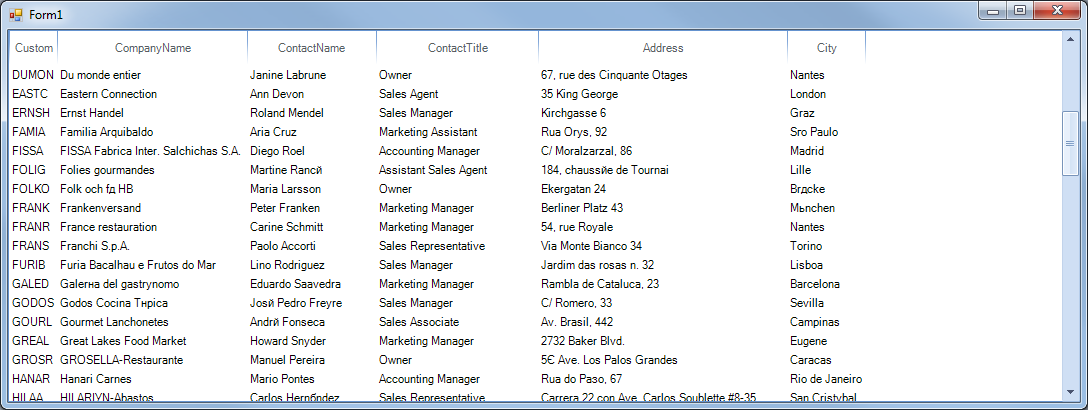The width and height of the screenshot is (1088, 410).
Task: Click the vertical scrollbar thumb
Action: pos(1070,144)
